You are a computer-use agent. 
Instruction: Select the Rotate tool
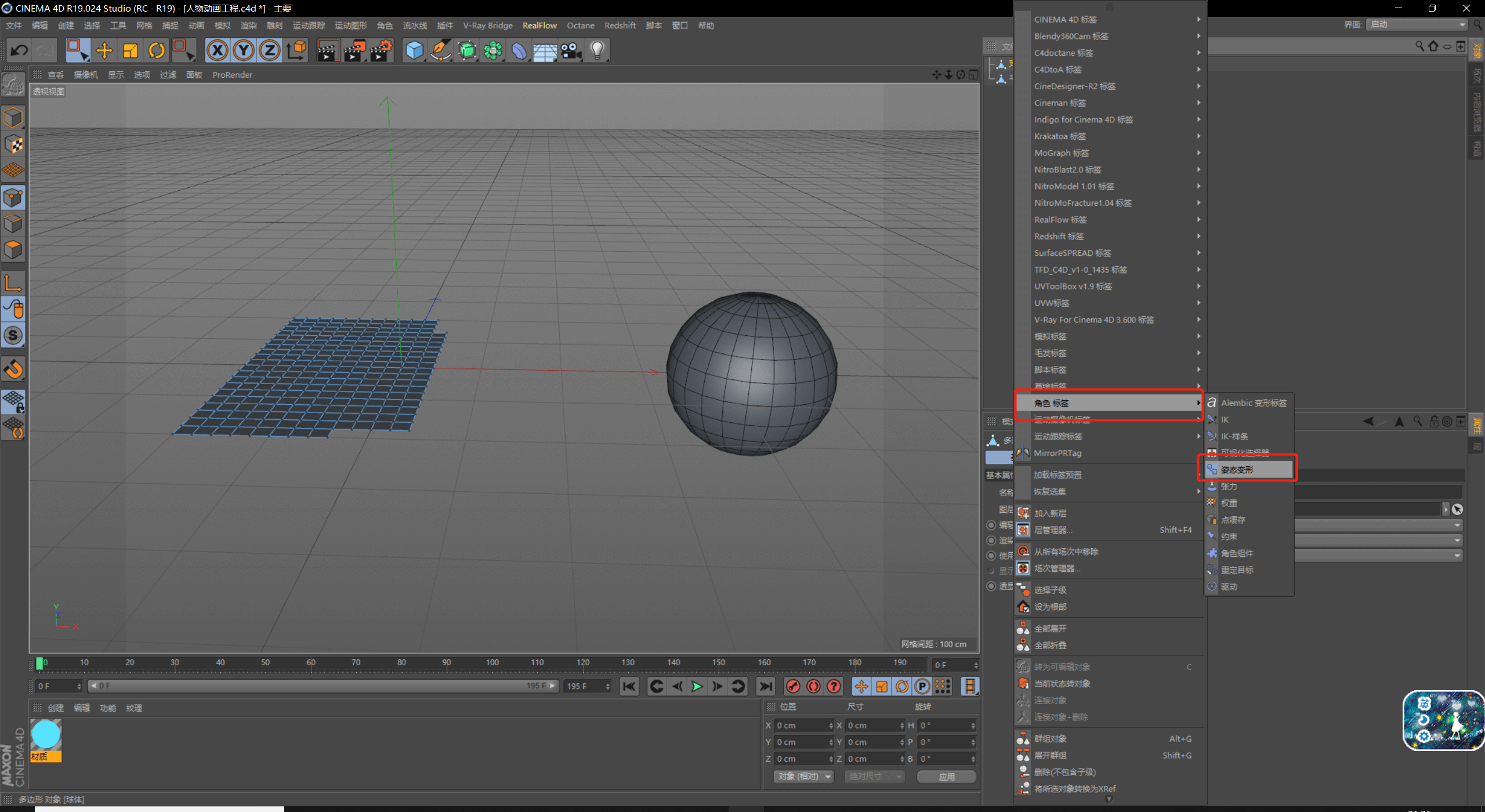point(157,50)
